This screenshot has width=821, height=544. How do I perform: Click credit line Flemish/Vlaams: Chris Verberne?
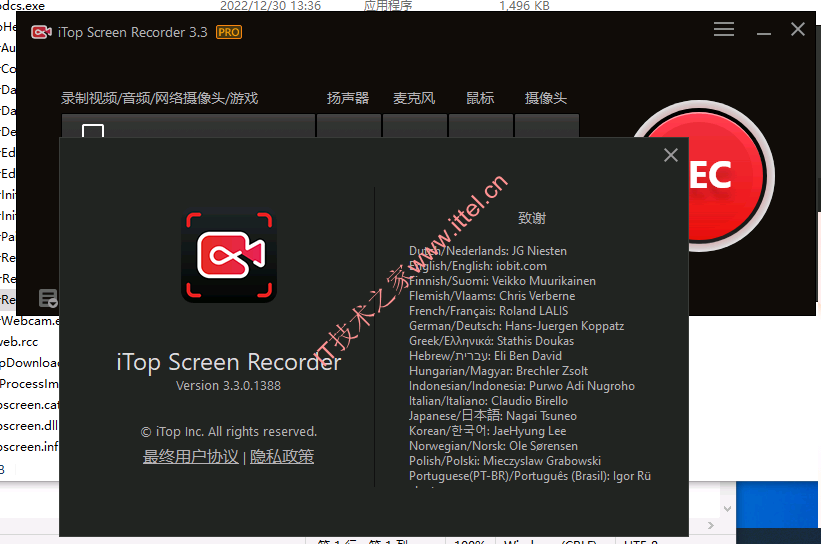coord(492,296)
